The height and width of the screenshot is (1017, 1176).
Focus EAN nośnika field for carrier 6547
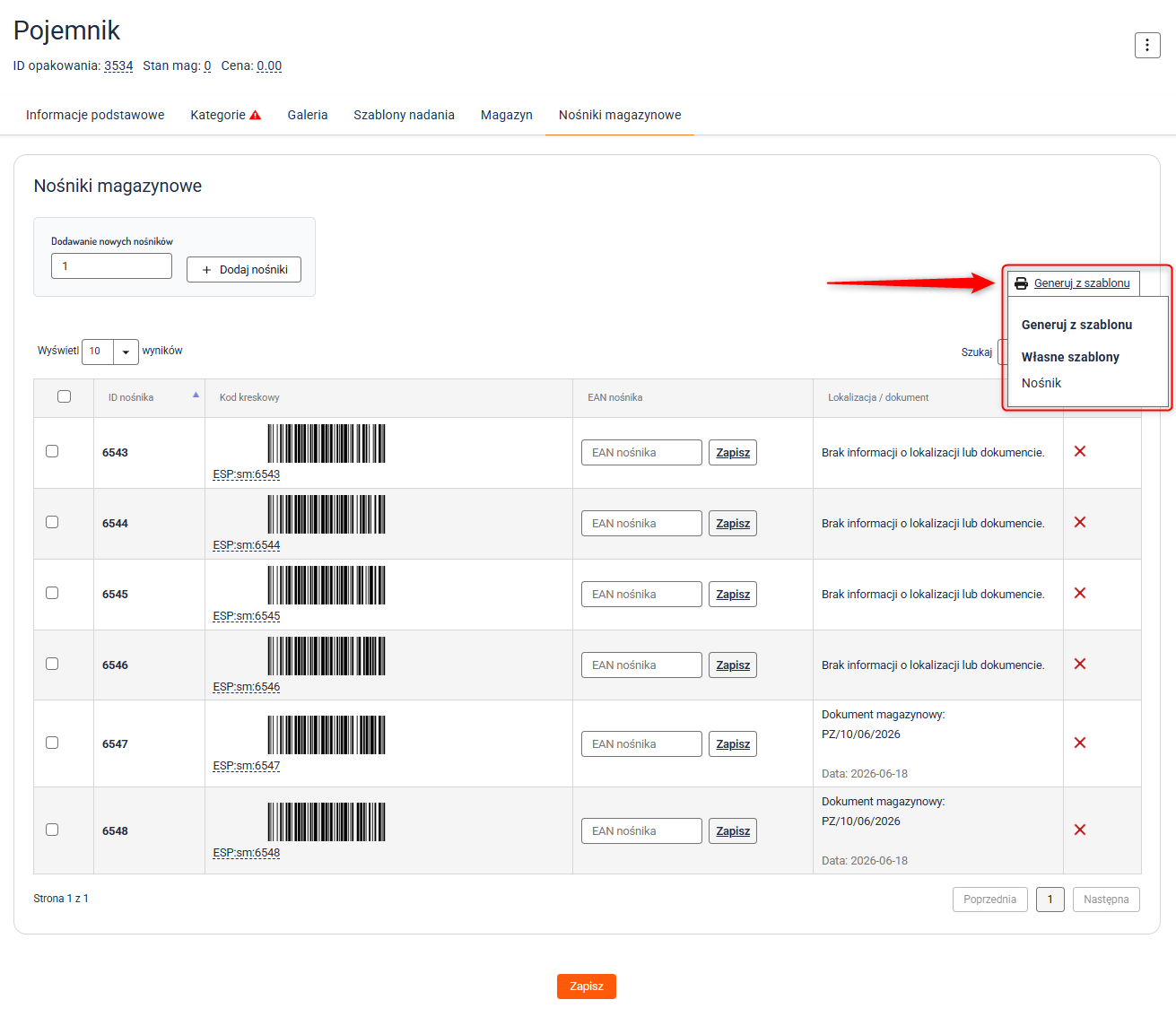[x=641, y=744]
